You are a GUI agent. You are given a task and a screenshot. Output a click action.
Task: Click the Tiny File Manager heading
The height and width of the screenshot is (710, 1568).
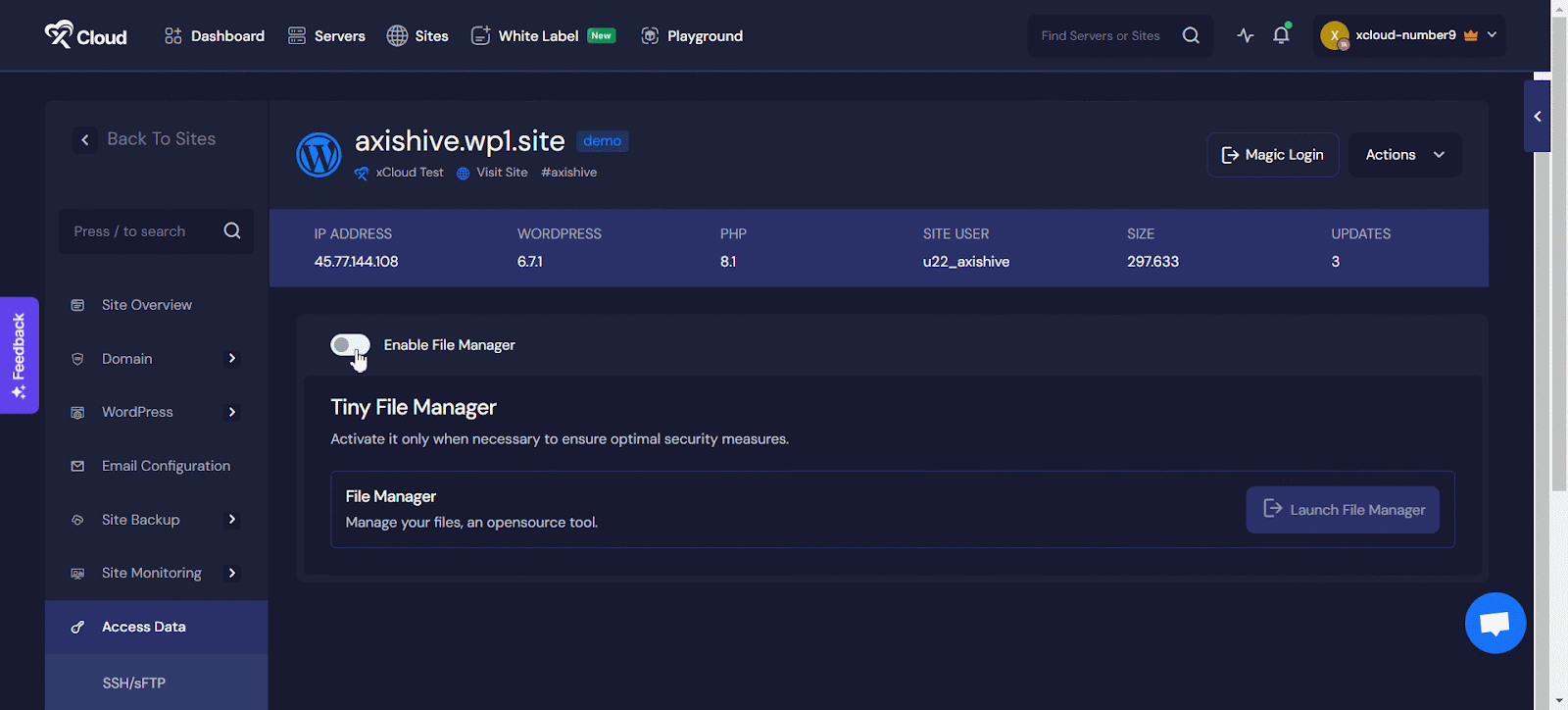coord(414,407)
